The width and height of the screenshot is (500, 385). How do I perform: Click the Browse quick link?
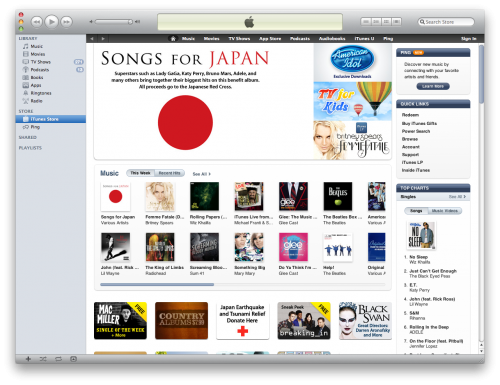tap(410, 139)
